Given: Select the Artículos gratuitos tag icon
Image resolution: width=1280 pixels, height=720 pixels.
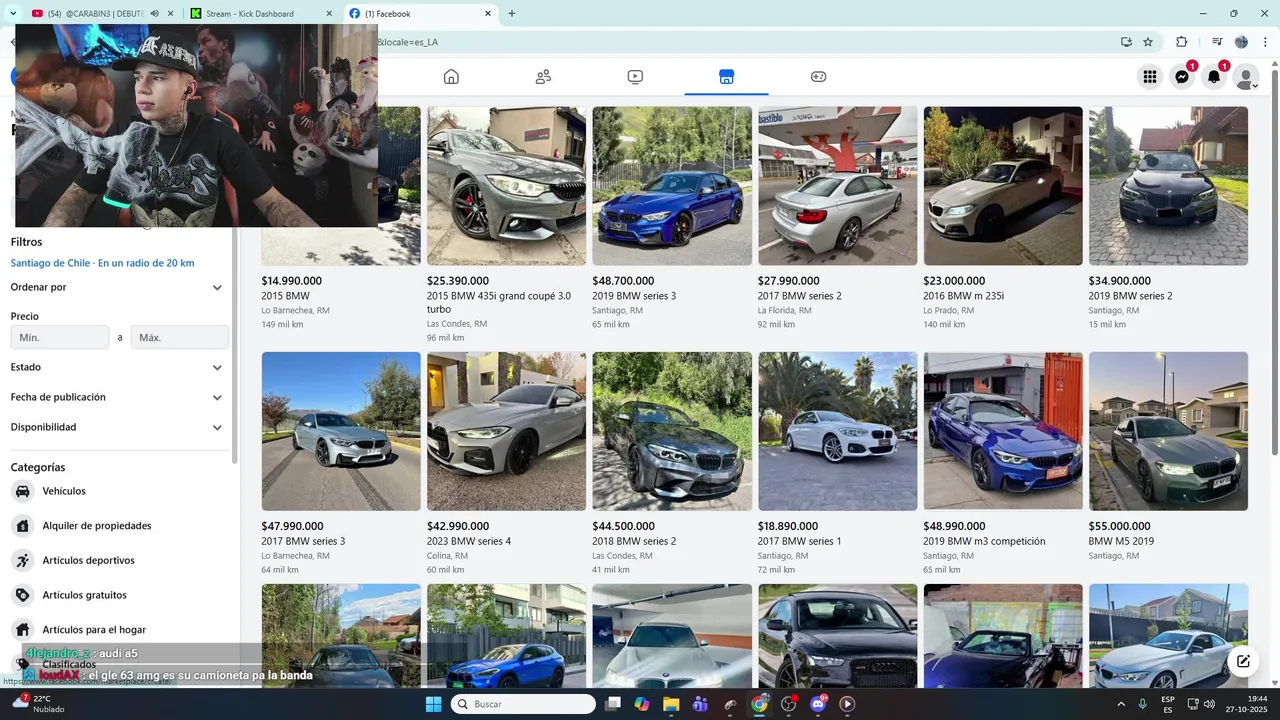Looking at the screenshot, I should (x=22, y=595).
